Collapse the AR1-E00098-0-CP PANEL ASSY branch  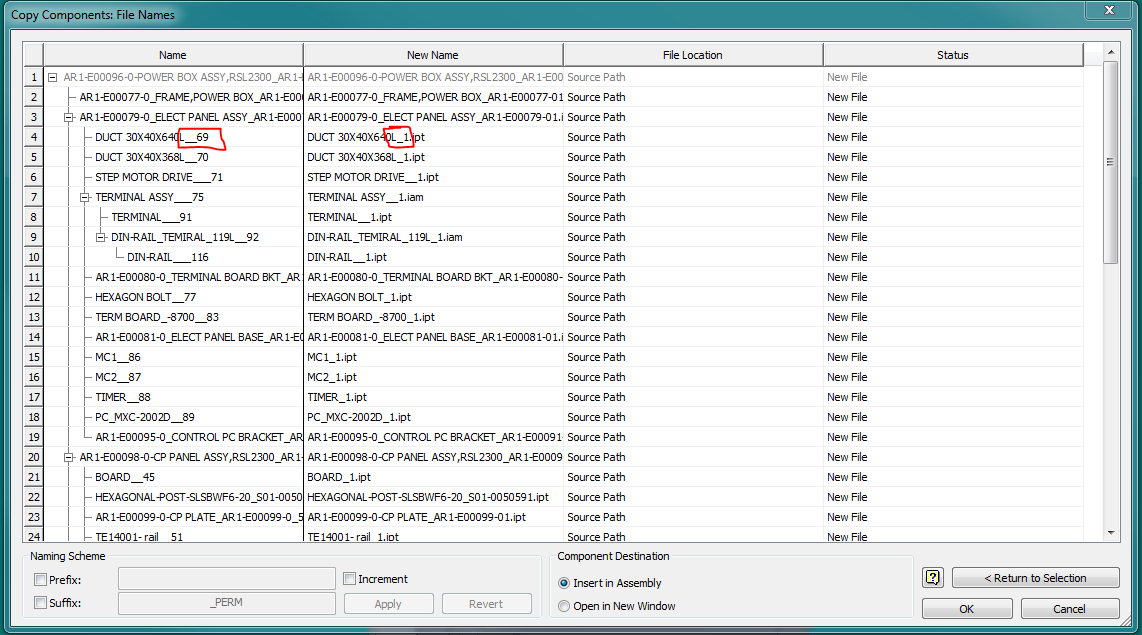[x=68, y=456]
